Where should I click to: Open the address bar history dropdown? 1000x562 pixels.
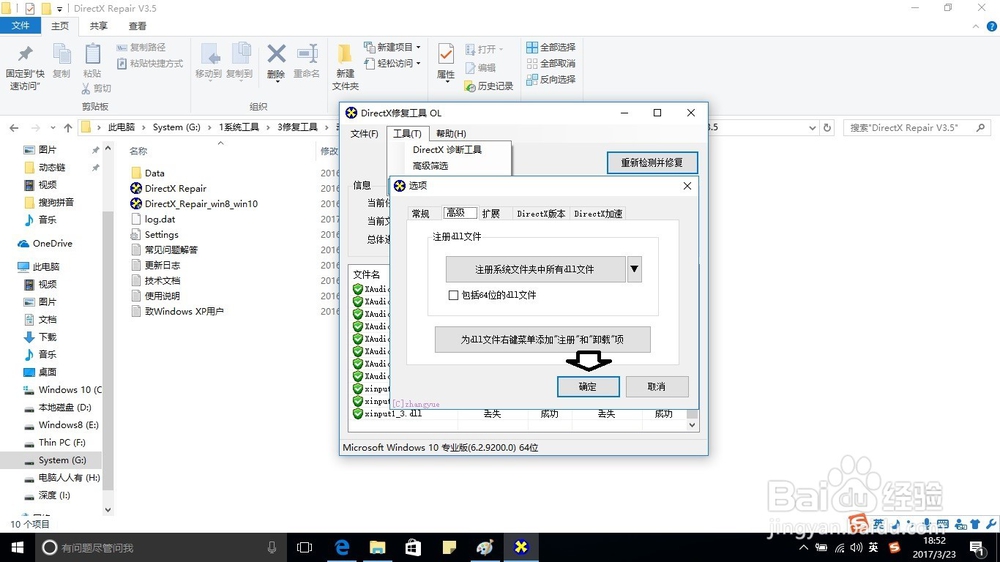[812, 128]
